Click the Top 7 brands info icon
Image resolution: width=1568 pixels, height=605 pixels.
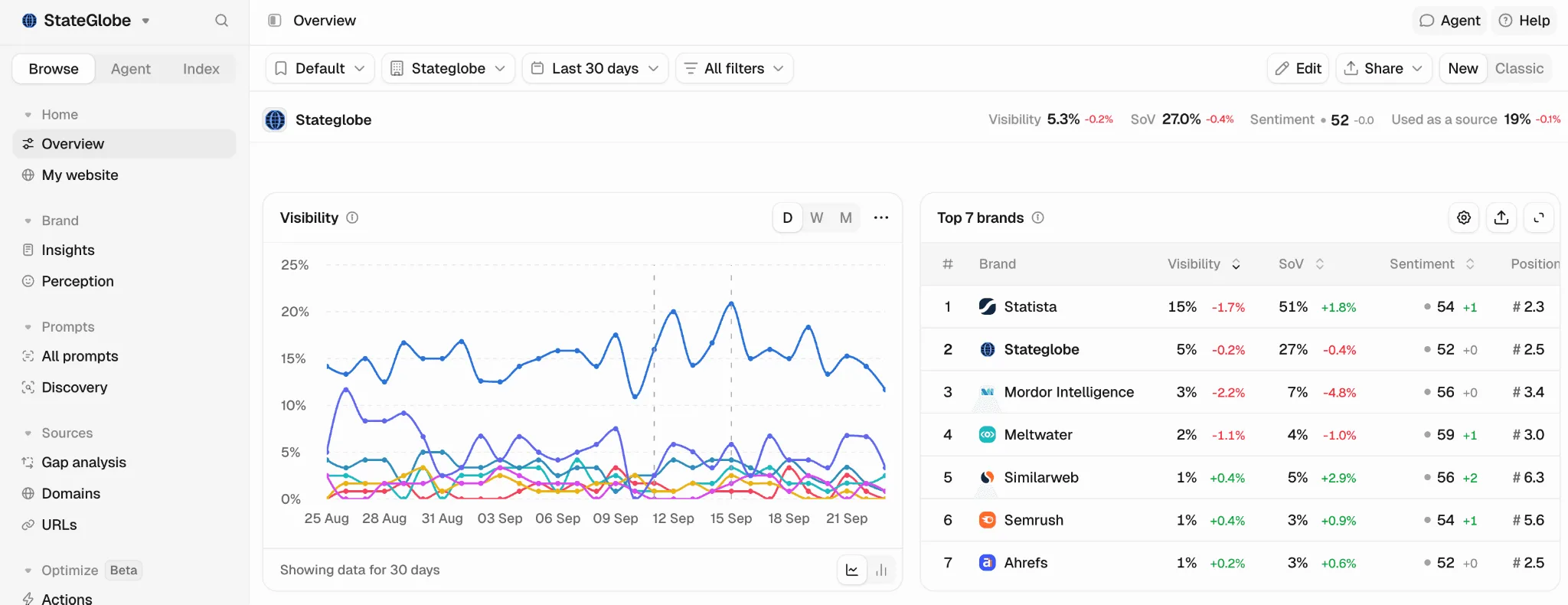click(x=1037, y=217)
